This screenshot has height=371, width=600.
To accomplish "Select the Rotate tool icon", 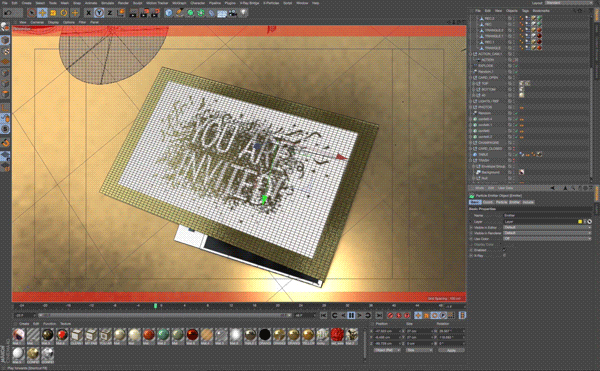I will coord(64,13).
